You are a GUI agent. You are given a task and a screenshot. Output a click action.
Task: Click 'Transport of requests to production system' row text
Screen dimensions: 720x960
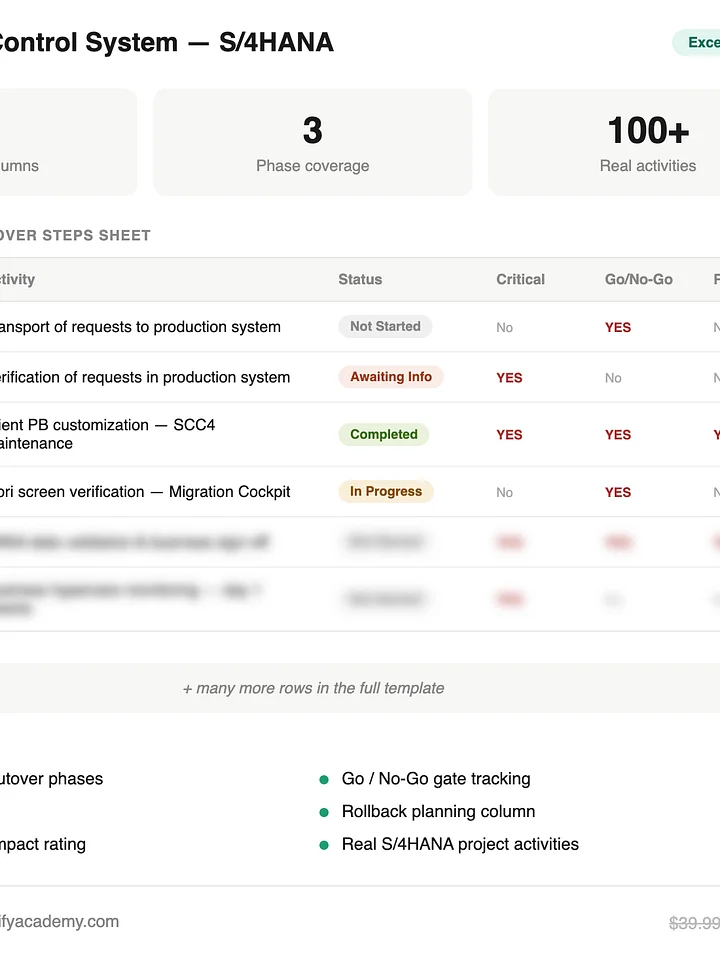point(140,327)
